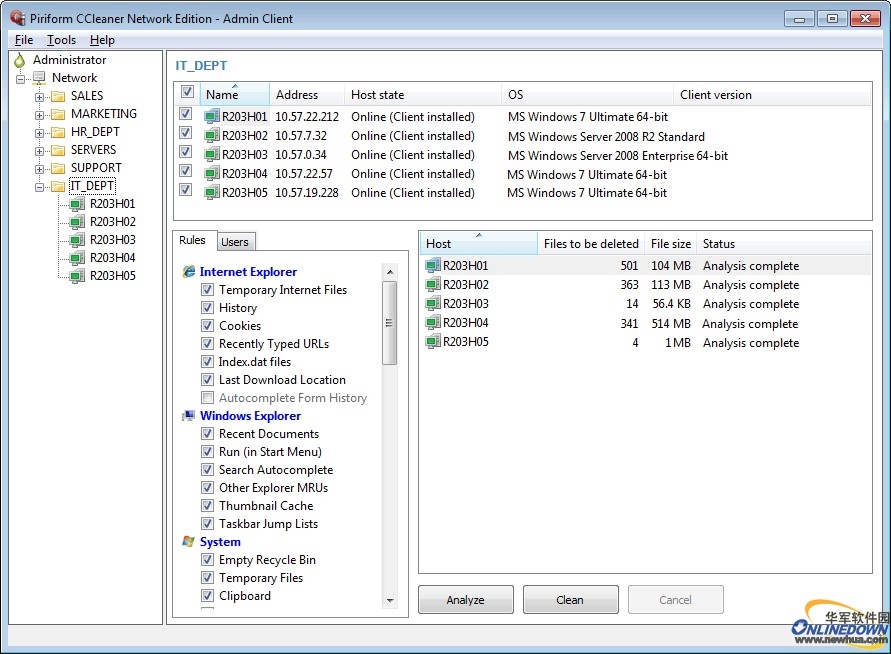Image resolution: width=891 pixels, height=654 pixels.
Task: Collapse the IT_DEPT tree node
Action: tap(40, 186)
